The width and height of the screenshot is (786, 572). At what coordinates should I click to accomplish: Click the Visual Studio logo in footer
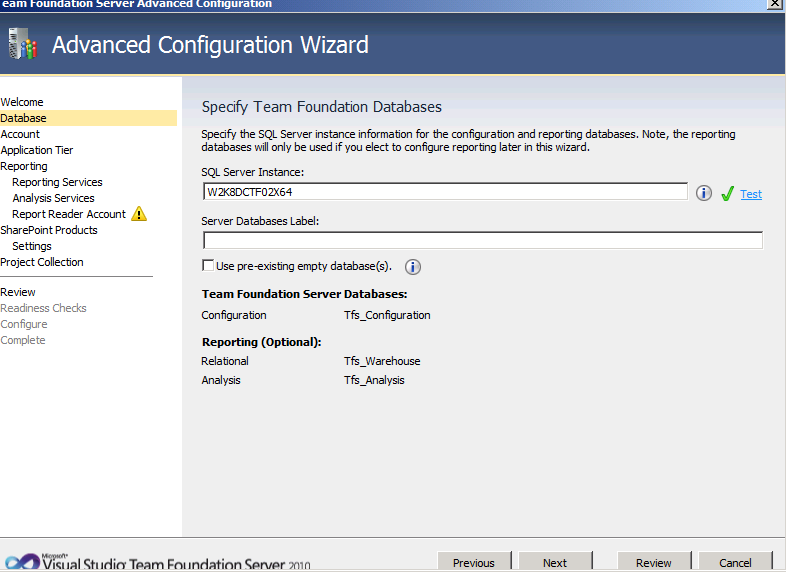click(x=23, y=561)
